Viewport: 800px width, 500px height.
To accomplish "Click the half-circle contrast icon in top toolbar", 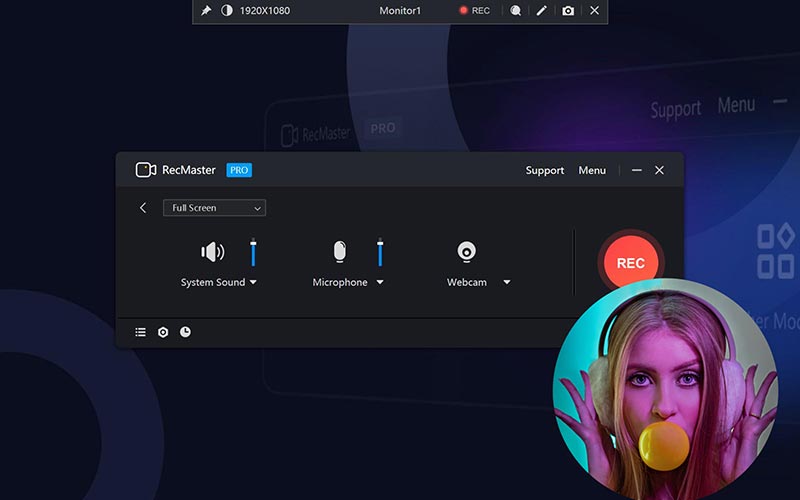I will (227, 10).
